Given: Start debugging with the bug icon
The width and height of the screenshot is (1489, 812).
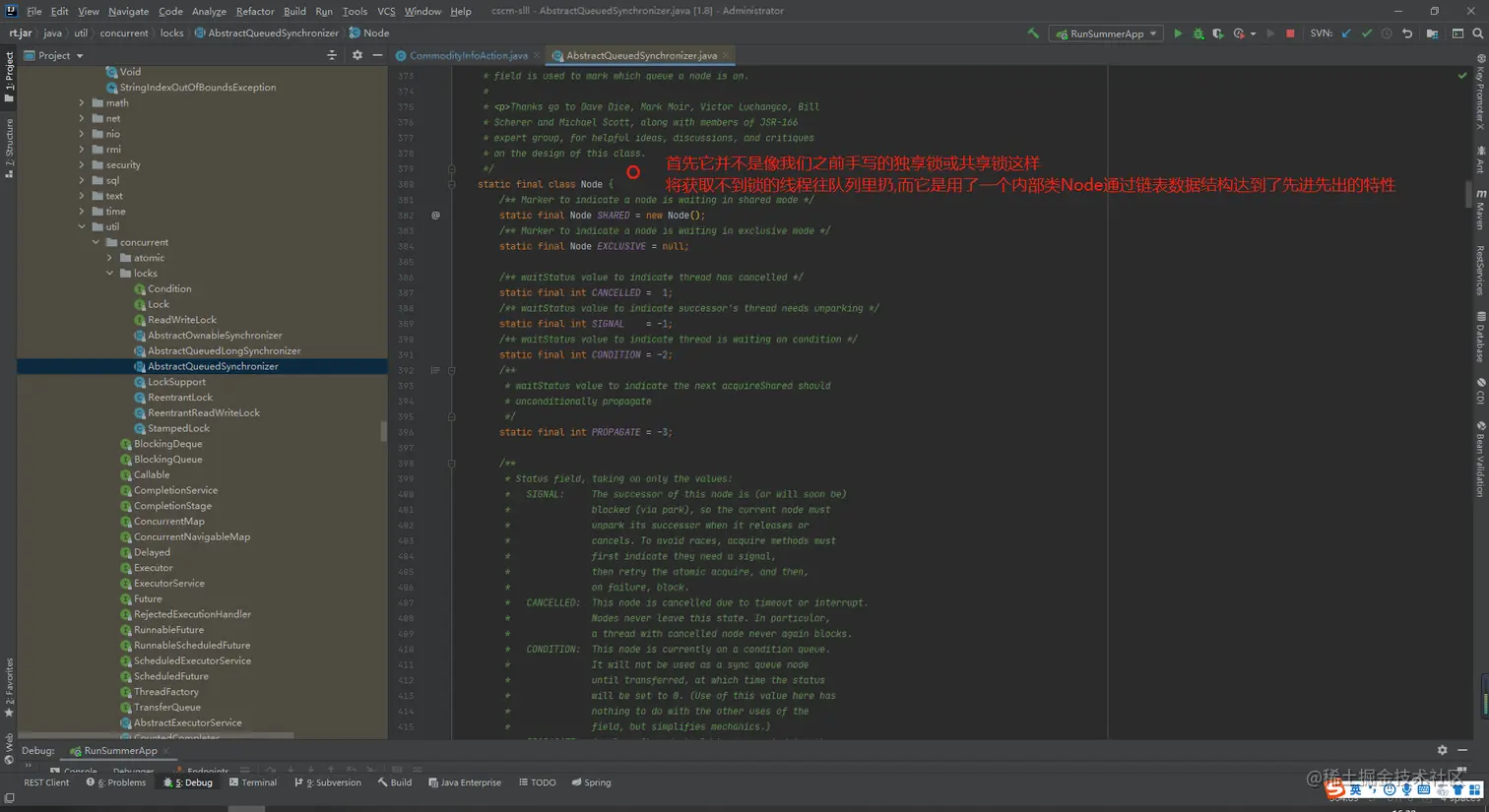Looking at the screenshot, I should point(1198,33).
